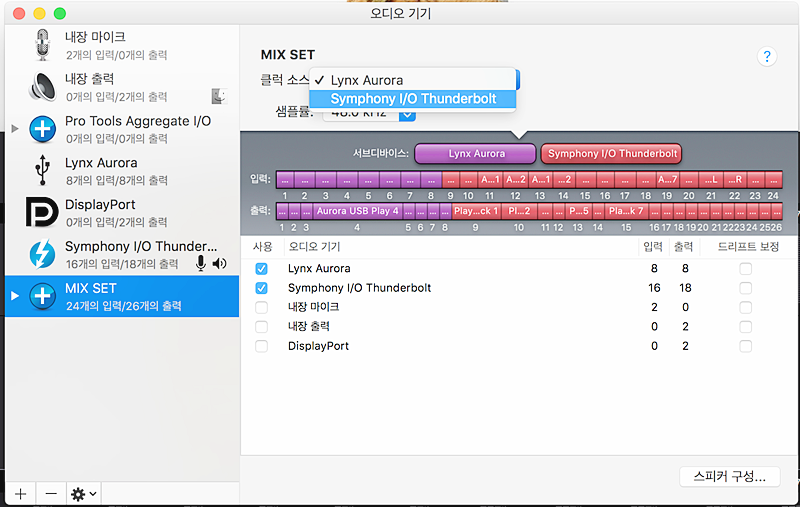The image size is (800, 507).
Task: Open the gear action menu
Action: click(84, 494)
